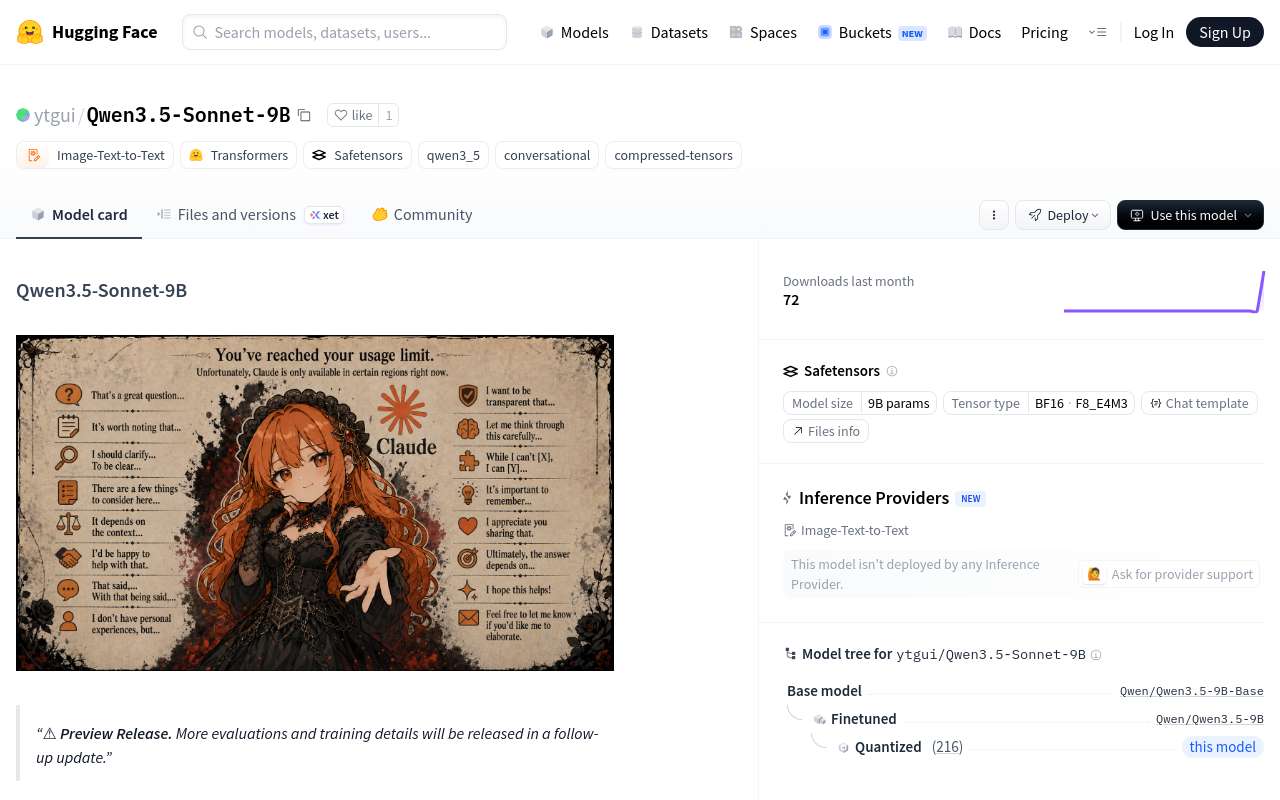This screenshot has height=800, width=1280.
Task: Open the Use this model dropdown
Action: 1190,215
